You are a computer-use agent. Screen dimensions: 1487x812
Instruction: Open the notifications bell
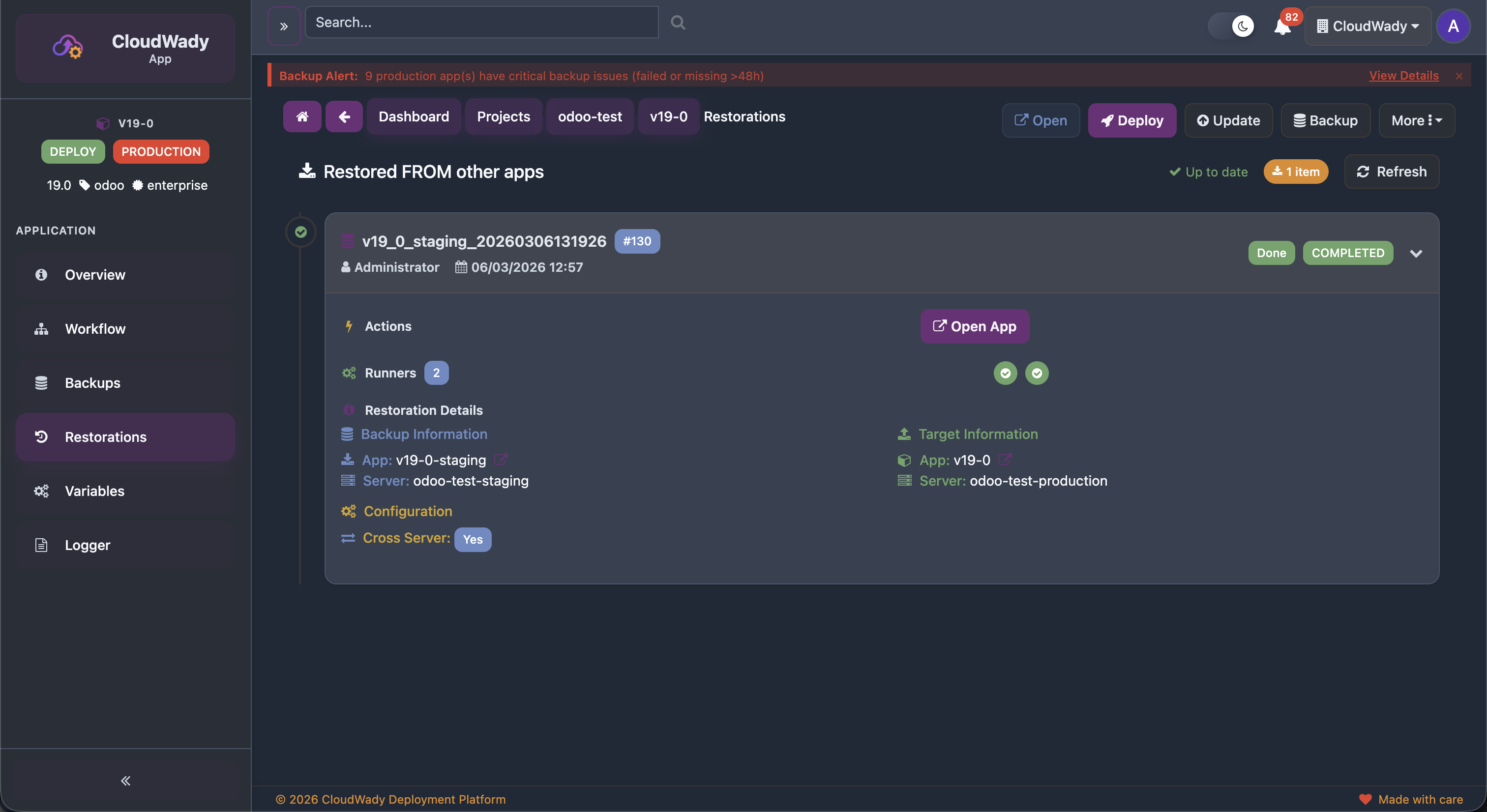click(1282, 27)
